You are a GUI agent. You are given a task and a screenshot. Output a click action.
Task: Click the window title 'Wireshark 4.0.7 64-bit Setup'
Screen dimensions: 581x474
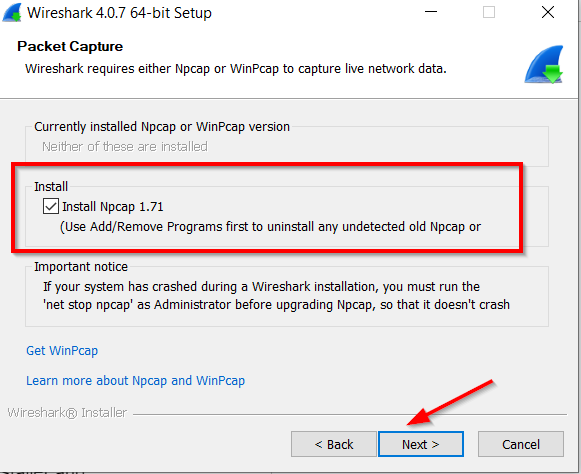point(119,13)
